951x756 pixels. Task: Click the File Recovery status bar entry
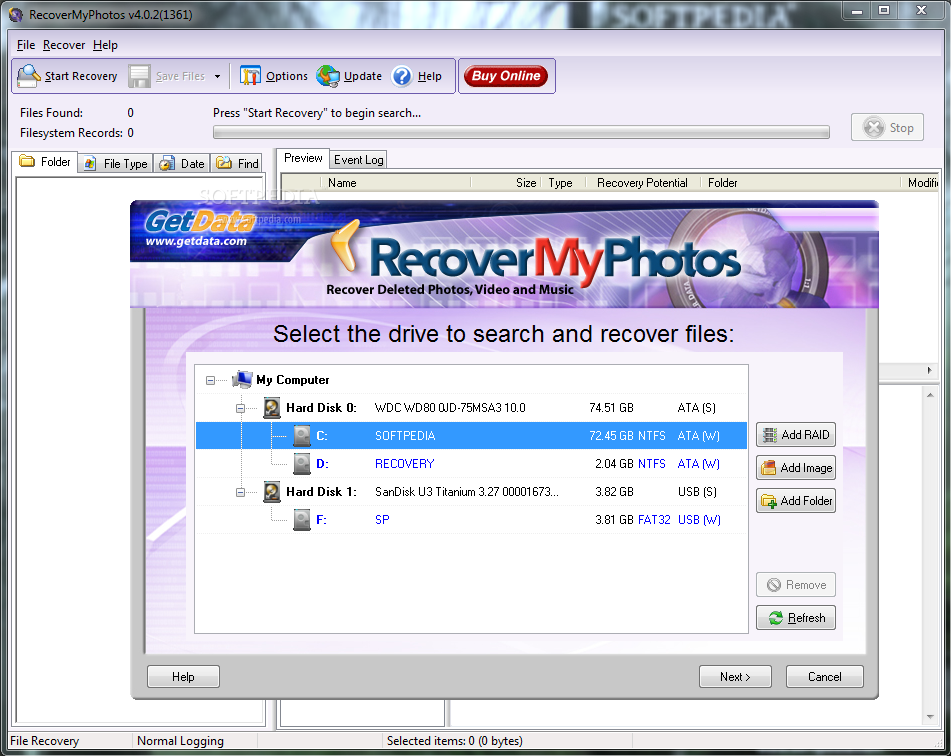tap(44, 741)
